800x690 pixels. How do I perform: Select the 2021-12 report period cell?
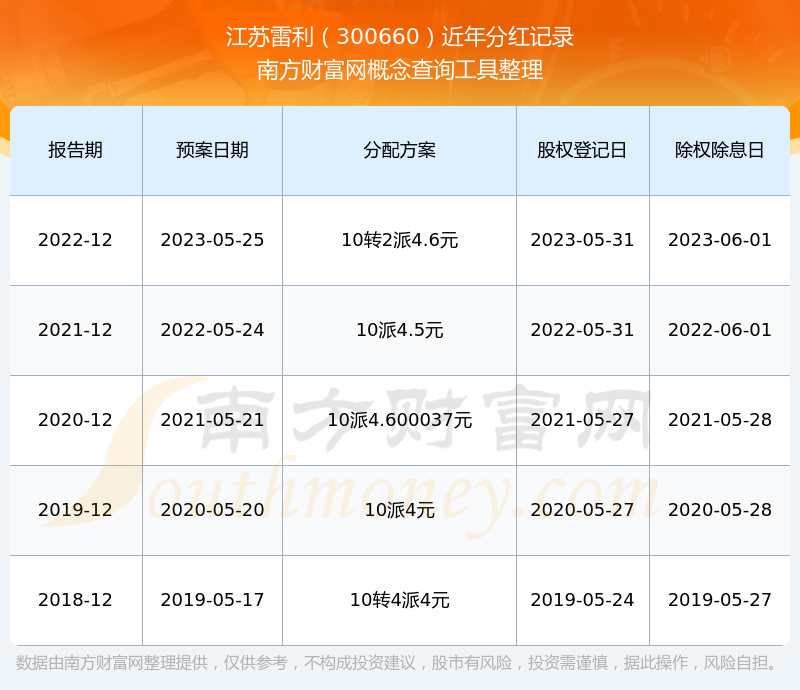75,329
